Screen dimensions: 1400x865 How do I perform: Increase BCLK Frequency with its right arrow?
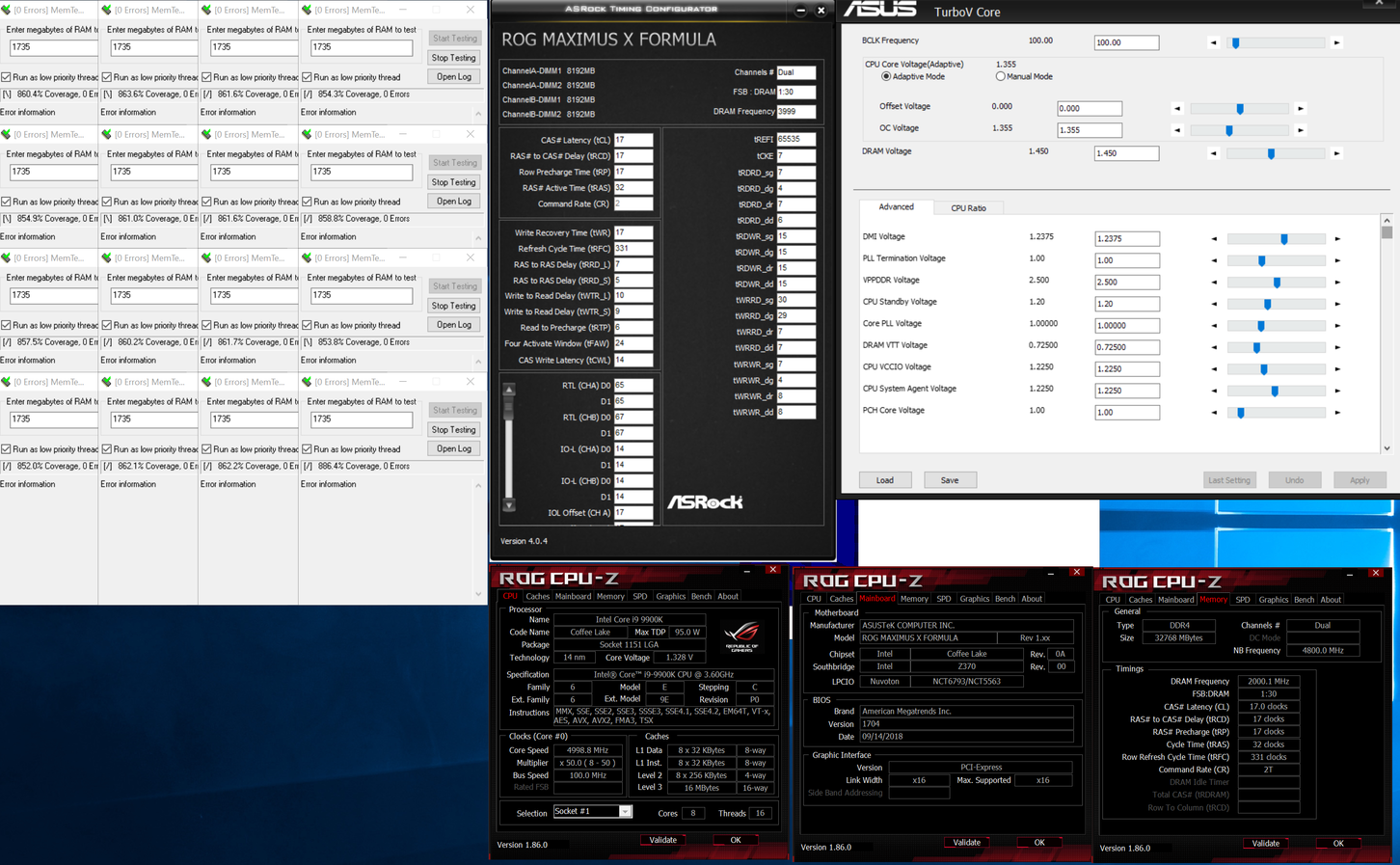(1336, 43)
